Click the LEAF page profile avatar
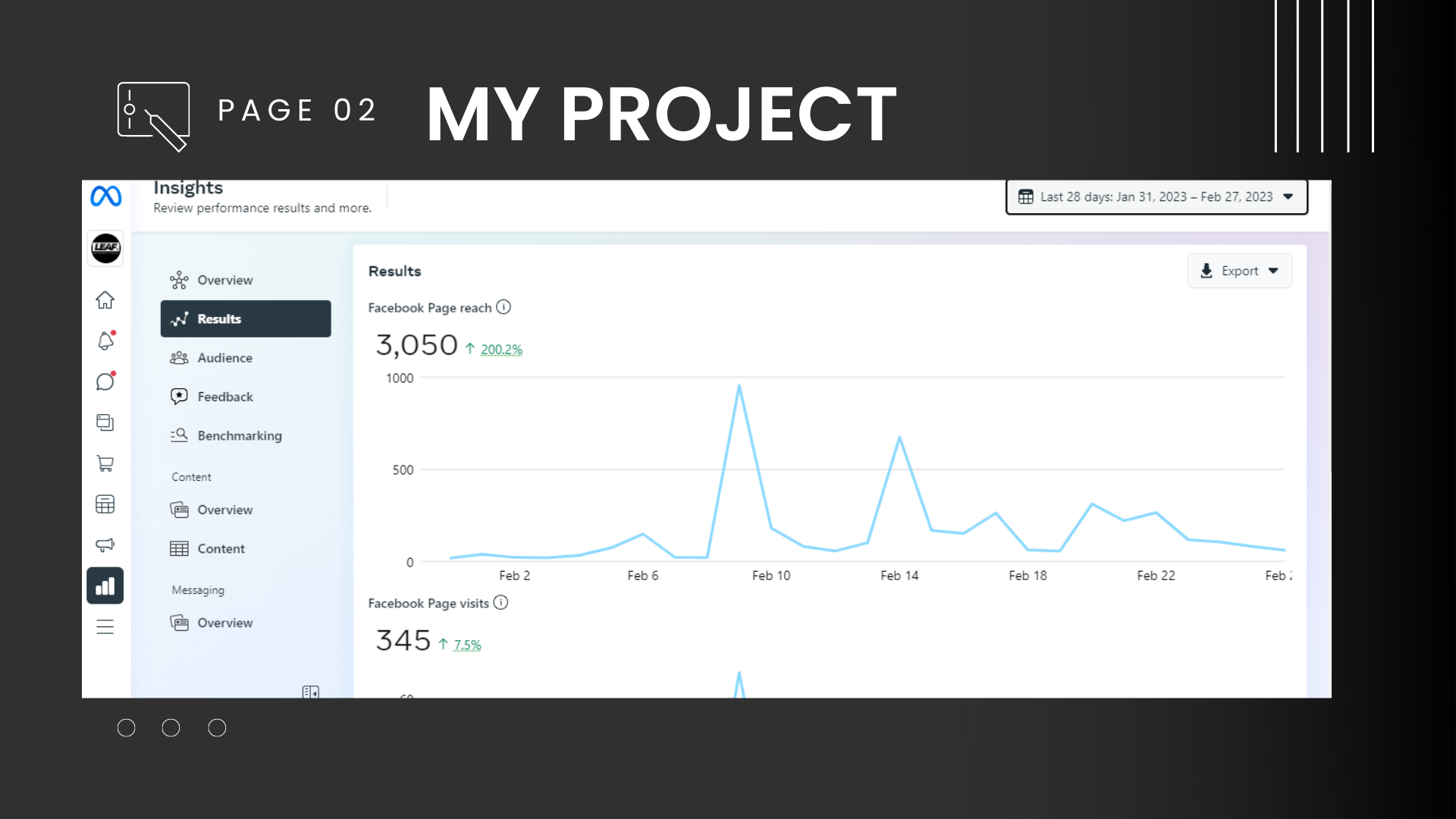1456x819 pixels. (106, 248)
